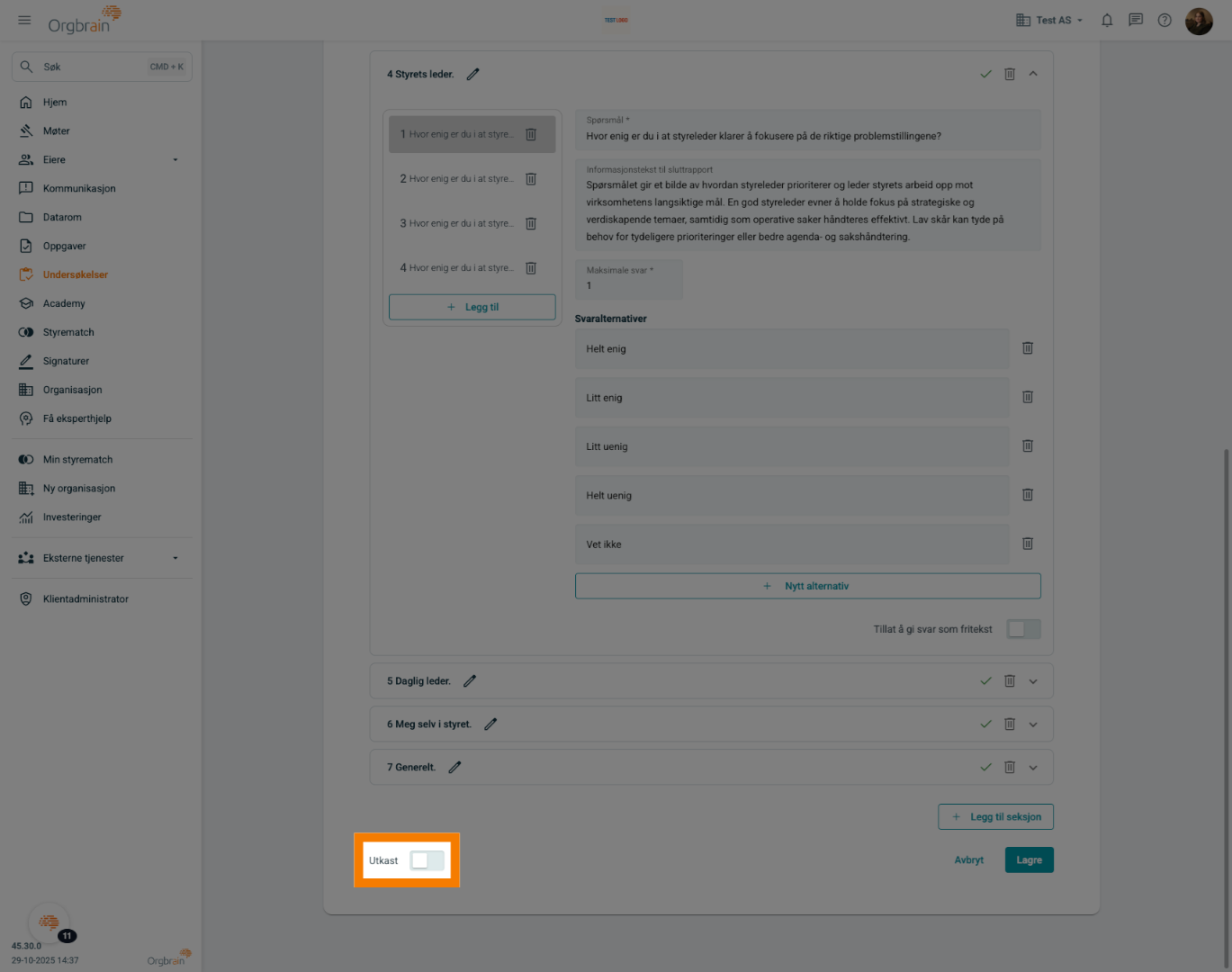
Task: Enable 'Tillat å gi svar som fritekst'
Action: (1023, 629)
